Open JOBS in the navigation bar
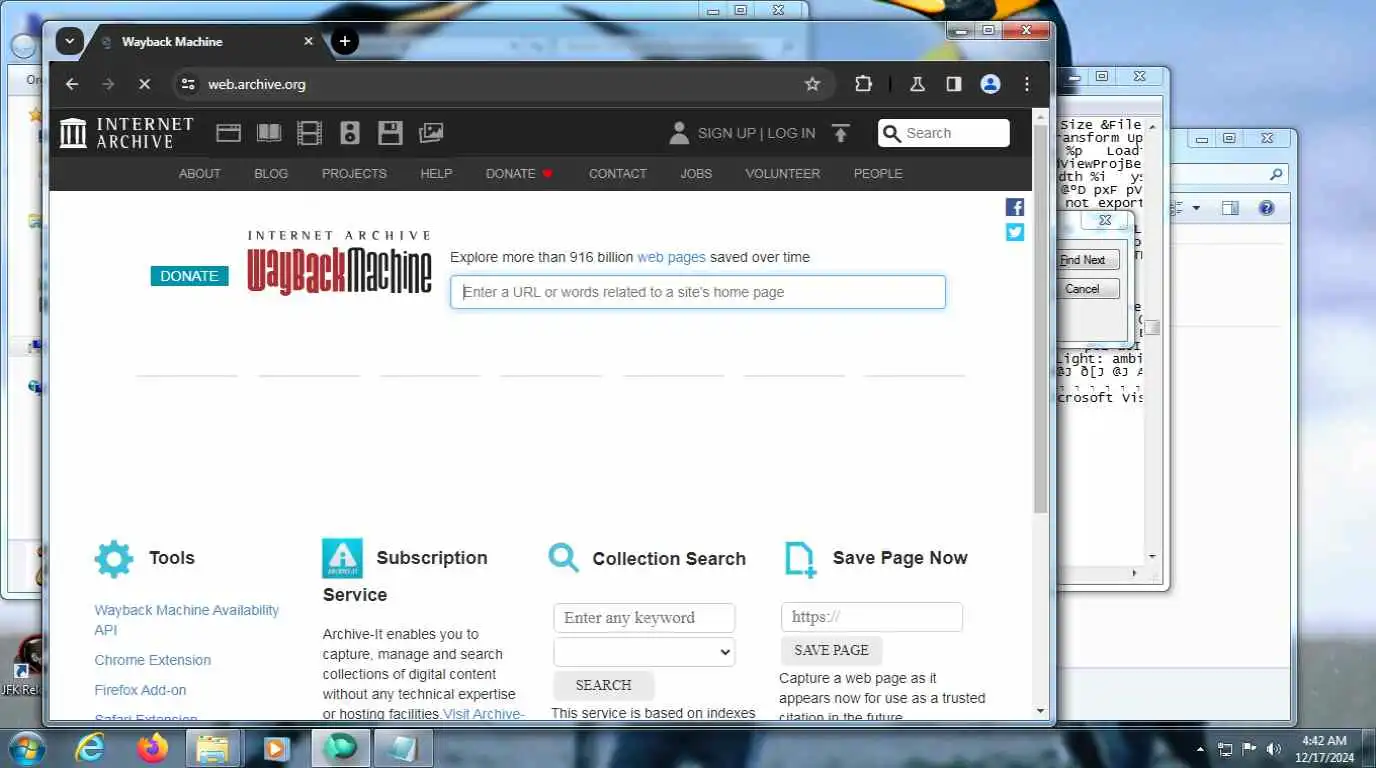Viewport: 1376px width, 768px height. 696,173
